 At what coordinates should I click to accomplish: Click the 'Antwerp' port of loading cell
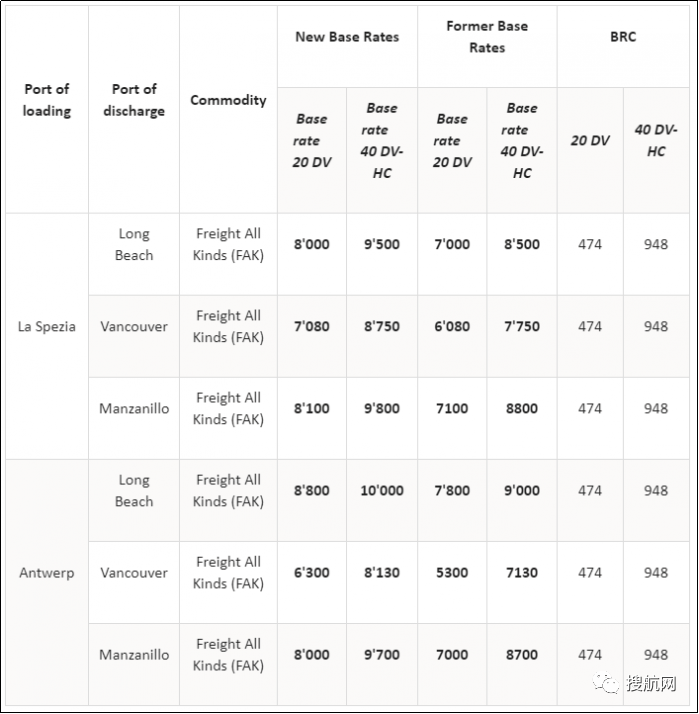pos(47,573)
